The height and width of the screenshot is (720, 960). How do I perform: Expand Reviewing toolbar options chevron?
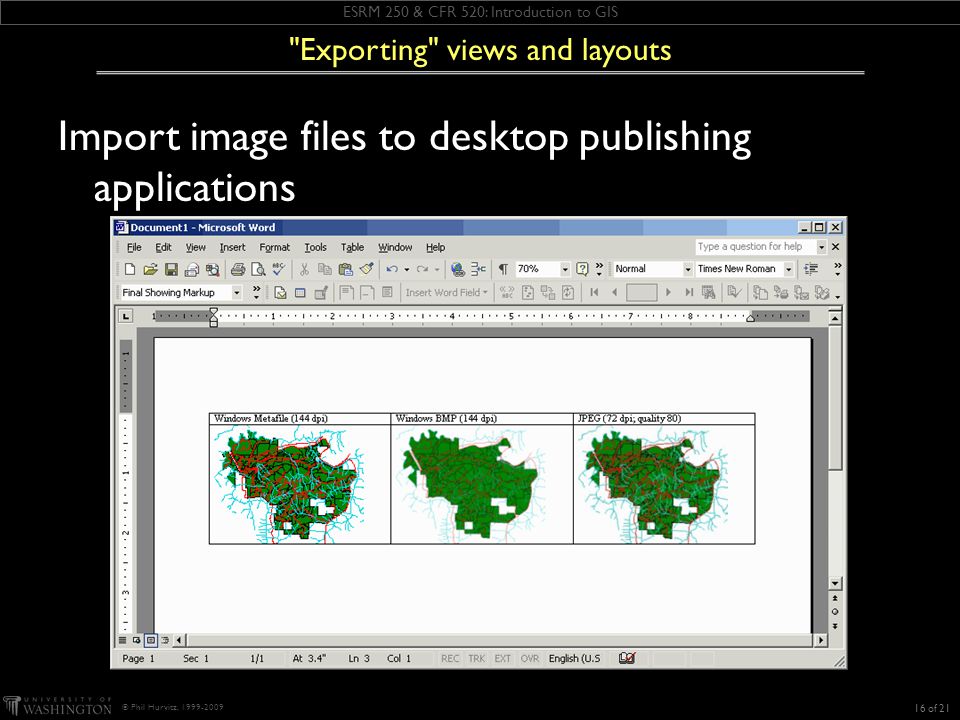click(257, 293)
